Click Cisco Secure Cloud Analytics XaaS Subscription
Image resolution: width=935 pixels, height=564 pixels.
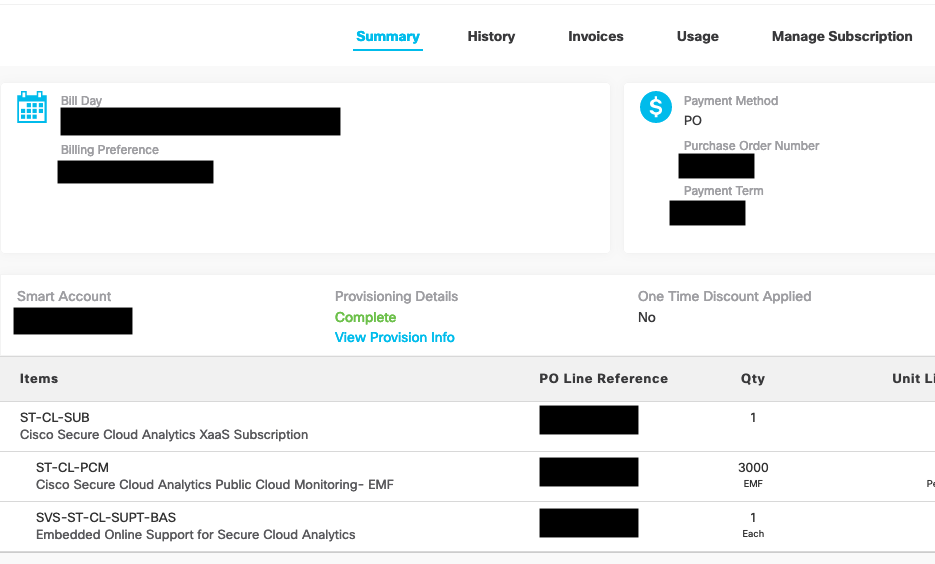pos(164,435)
